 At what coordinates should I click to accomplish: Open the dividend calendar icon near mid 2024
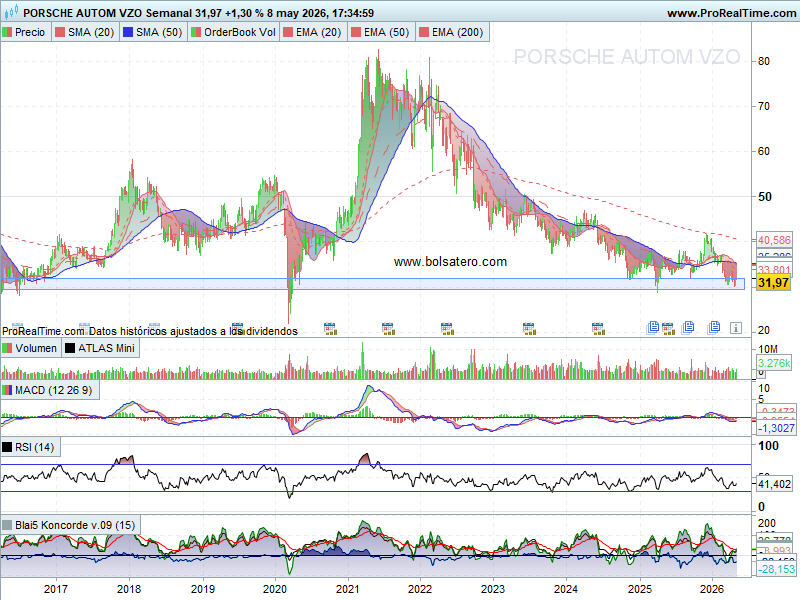598,328
